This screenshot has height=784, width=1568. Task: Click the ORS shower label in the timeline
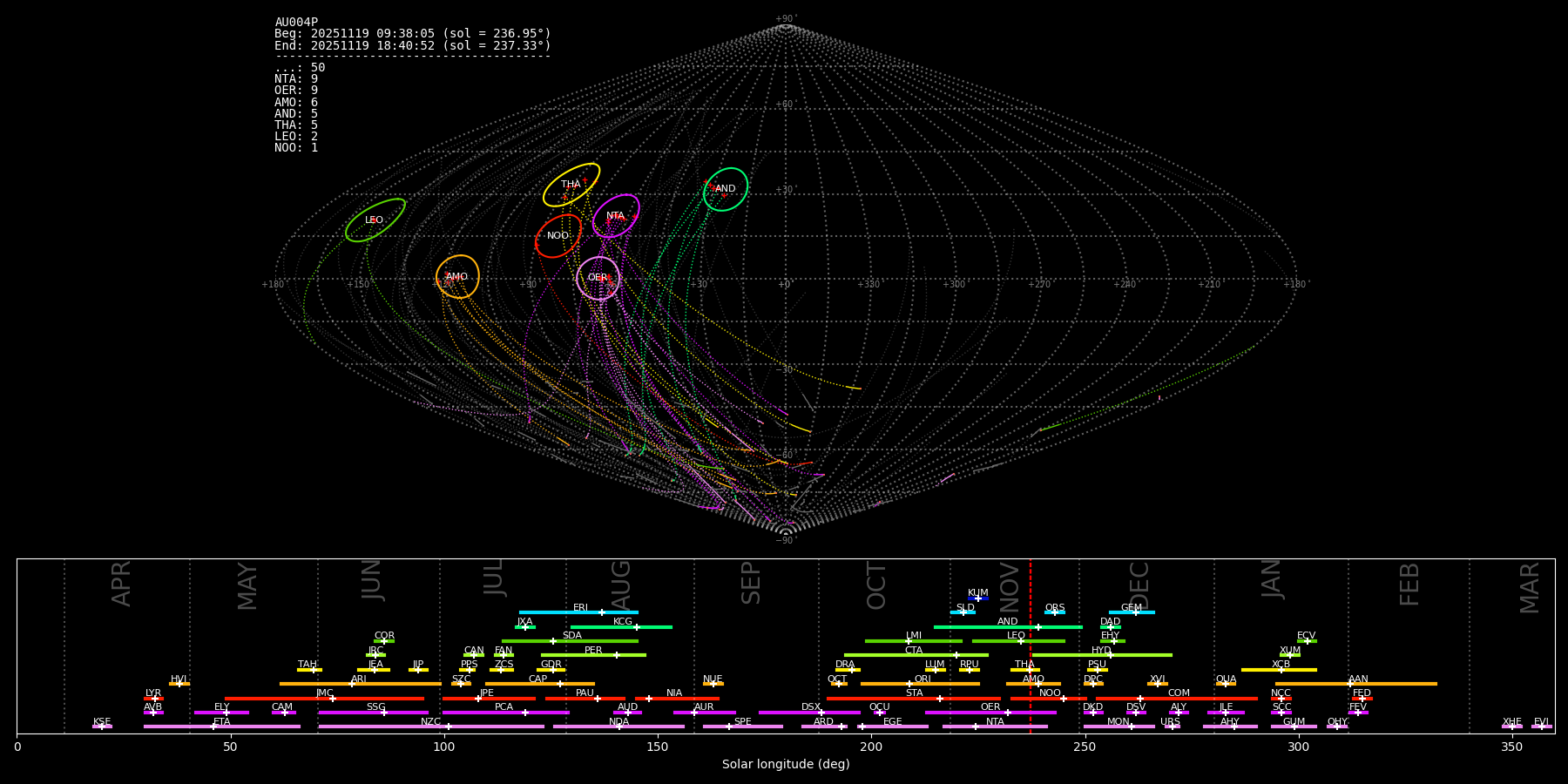(x=1055, y=608)
